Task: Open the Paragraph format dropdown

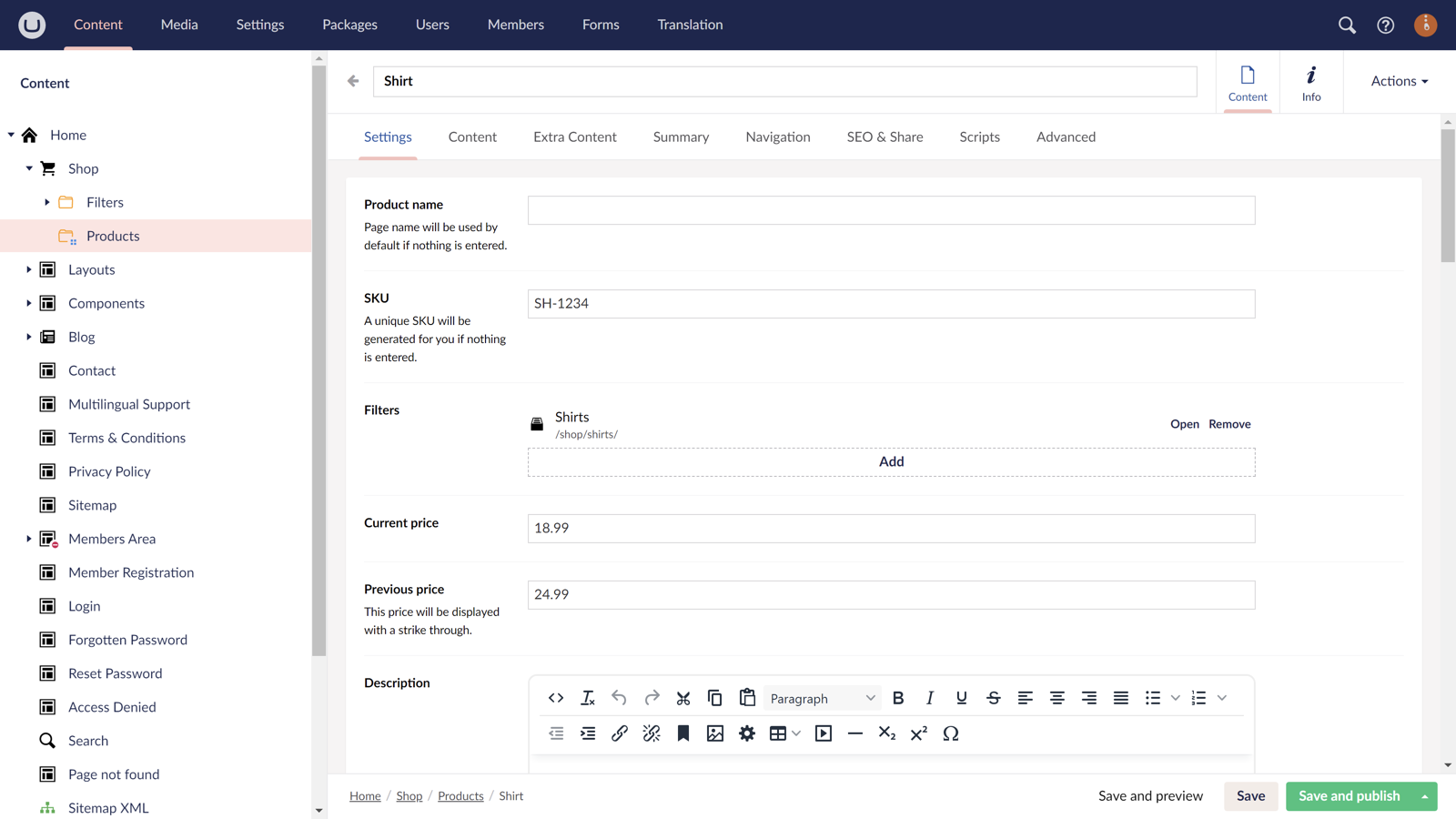Action: tap(822, 698)
